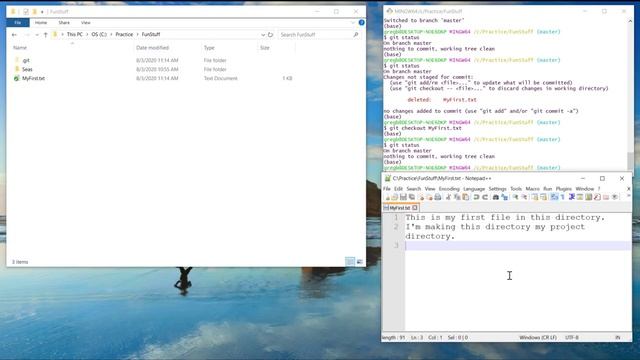Open the File menu in Notepad++
The width and height of the screenshot is (640, 360).
coord(387,189)
